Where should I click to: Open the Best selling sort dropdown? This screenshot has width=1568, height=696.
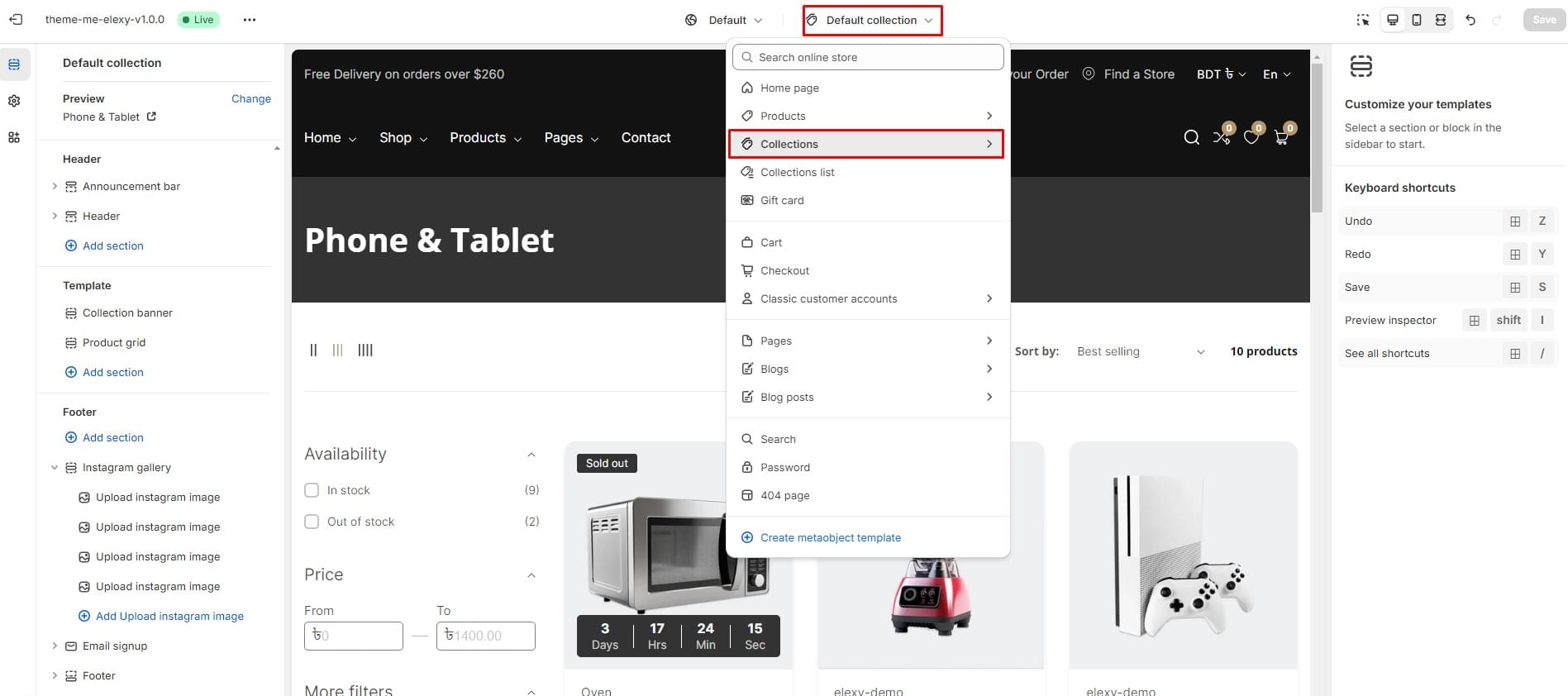tap(1141, 351)
